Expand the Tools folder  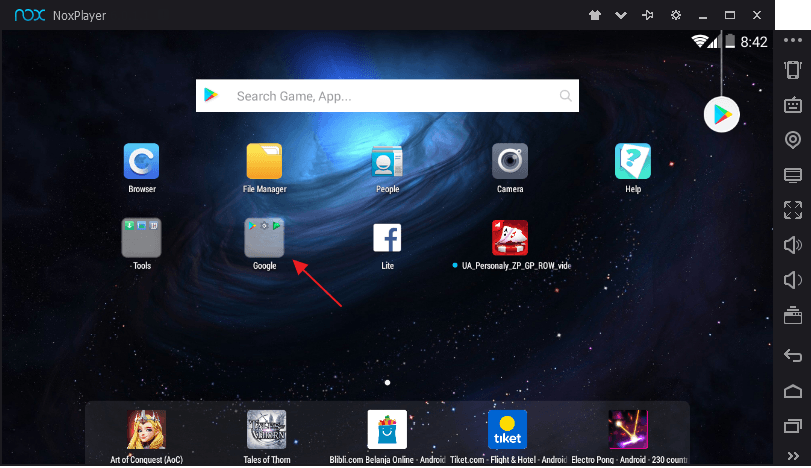[141, 238]
